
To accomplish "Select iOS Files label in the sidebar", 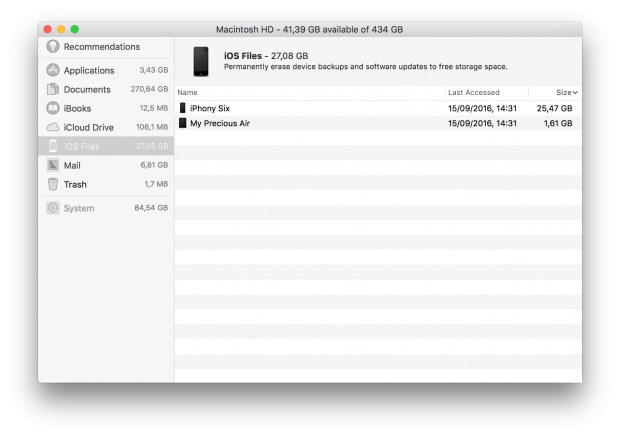I will pos(81,146).
